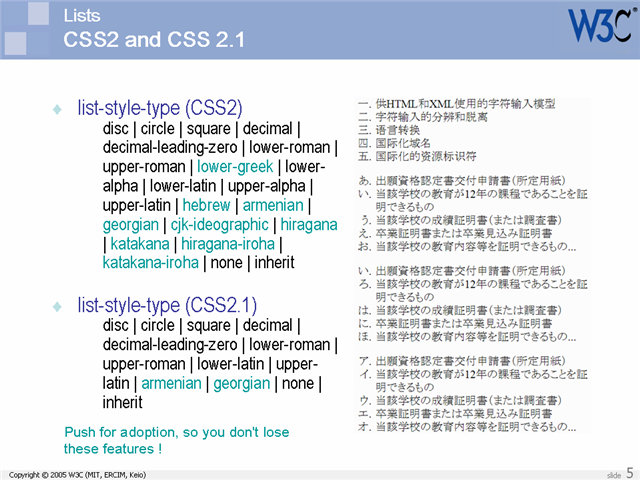
Task: Click katakana list item marked 'ウ.'
Action: coord(460,401)
